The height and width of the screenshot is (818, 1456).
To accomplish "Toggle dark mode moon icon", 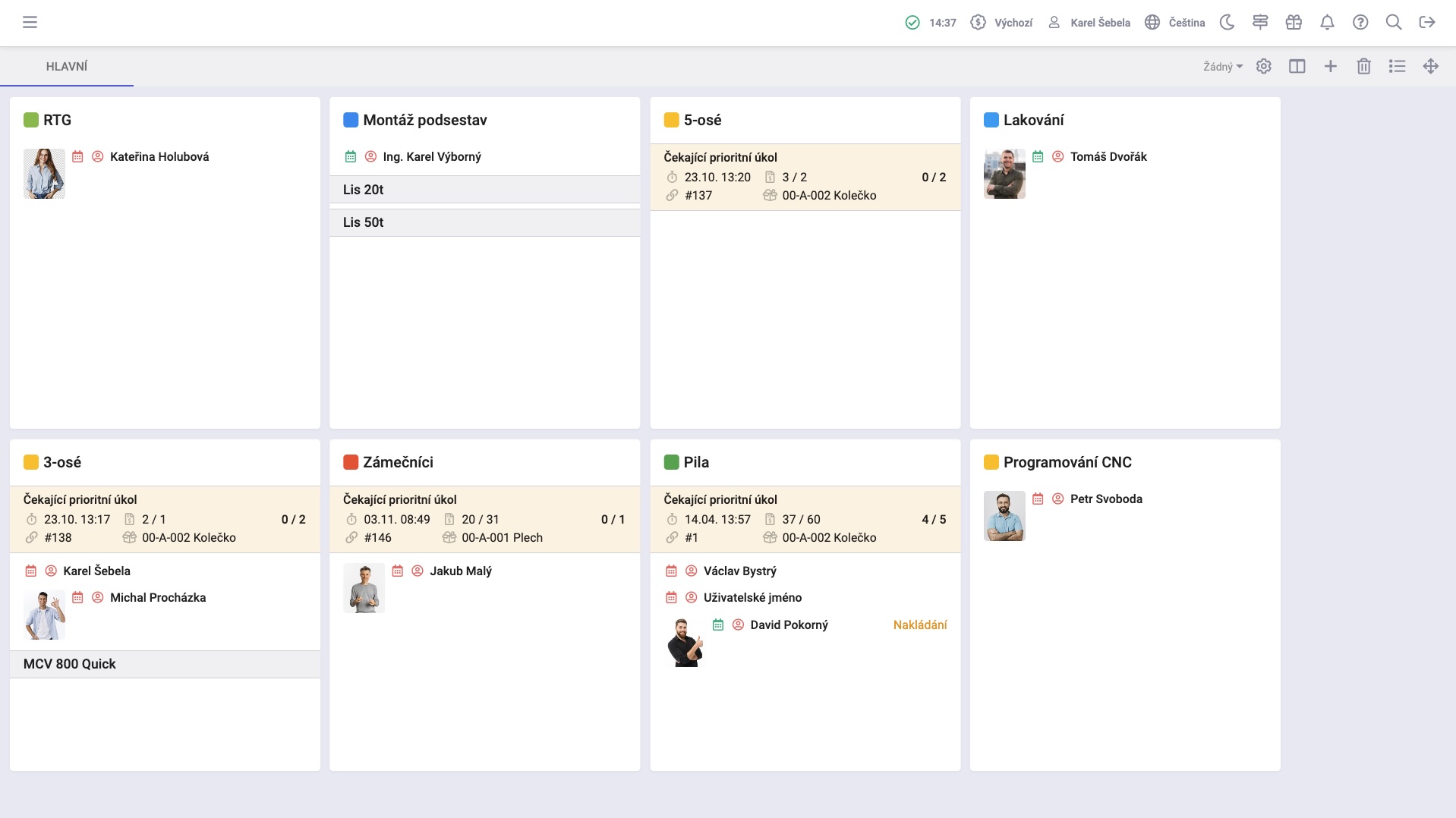I will (1227, 22).
